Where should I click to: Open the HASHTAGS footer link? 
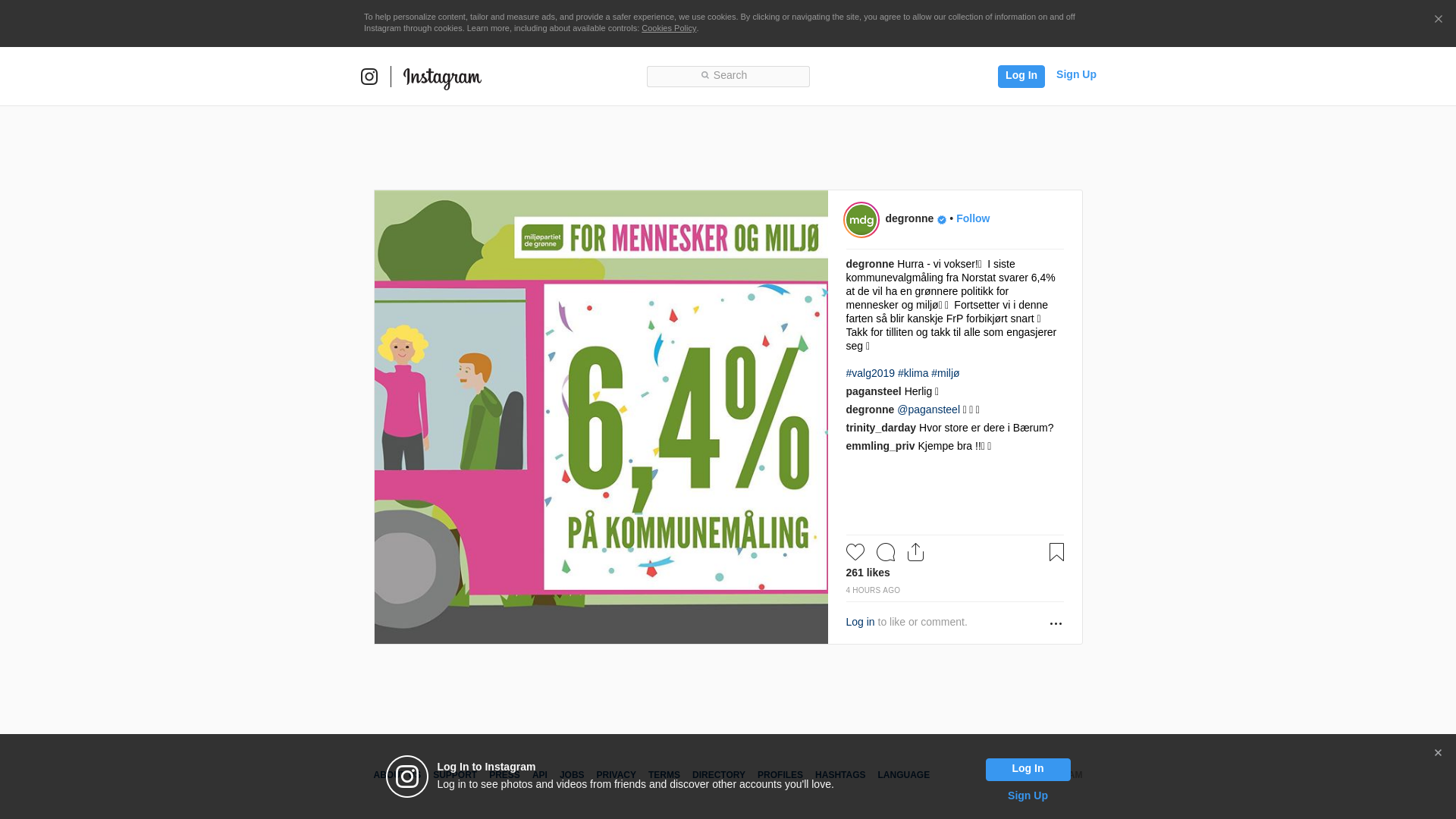tap(839, 775)
